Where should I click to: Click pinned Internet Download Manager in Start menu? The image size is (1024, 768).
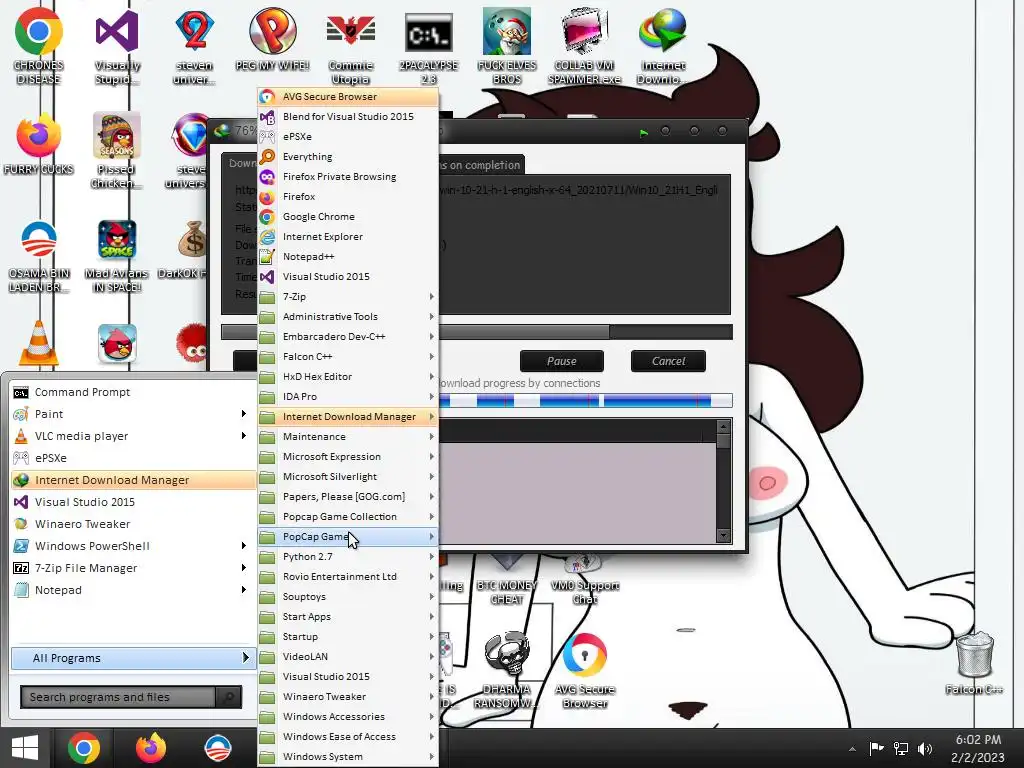133,480
